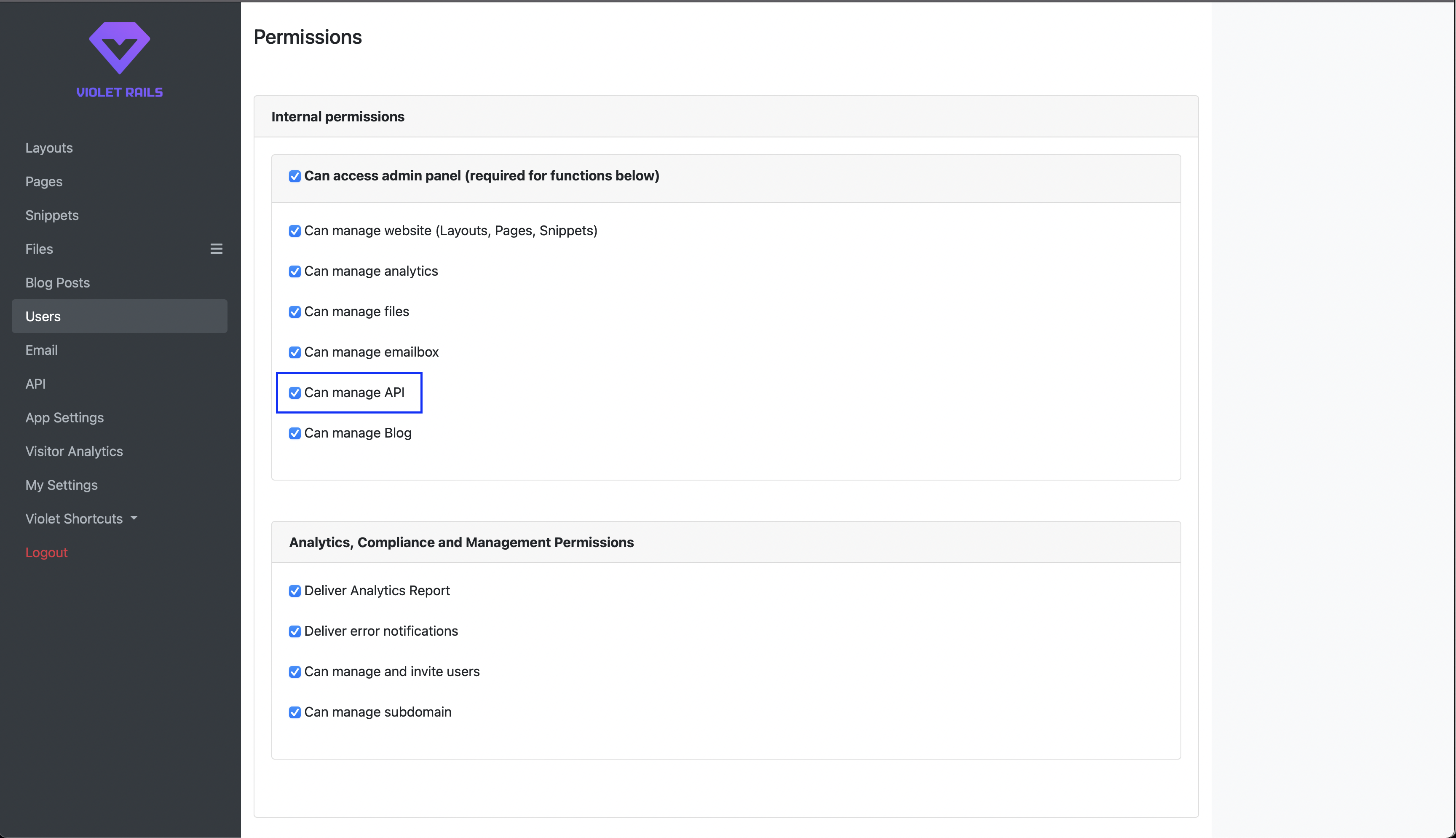Toggle Can manage analytics checkbox

[x=294, y=271]
